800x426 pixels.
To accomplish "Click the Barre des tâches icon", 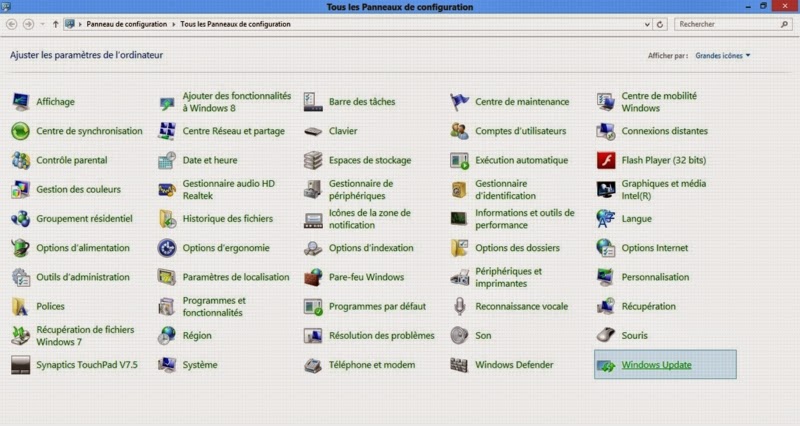I will pos(313,102).
